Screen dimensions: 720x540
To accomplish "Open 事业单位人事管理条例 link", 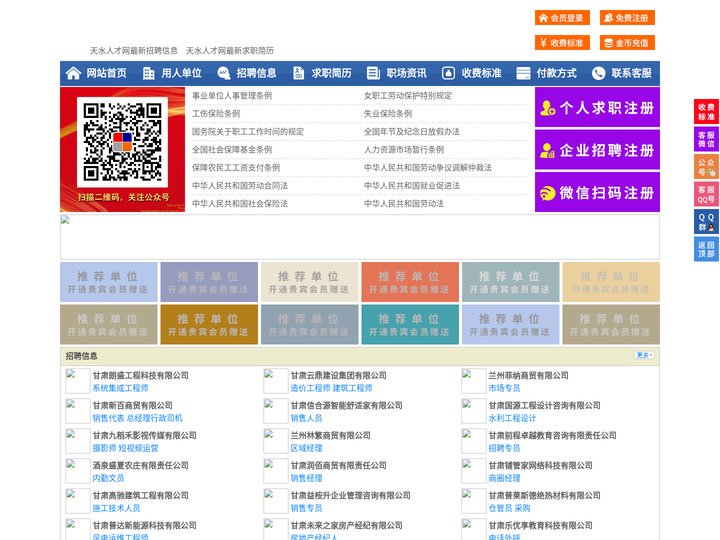I will [232, 96].
